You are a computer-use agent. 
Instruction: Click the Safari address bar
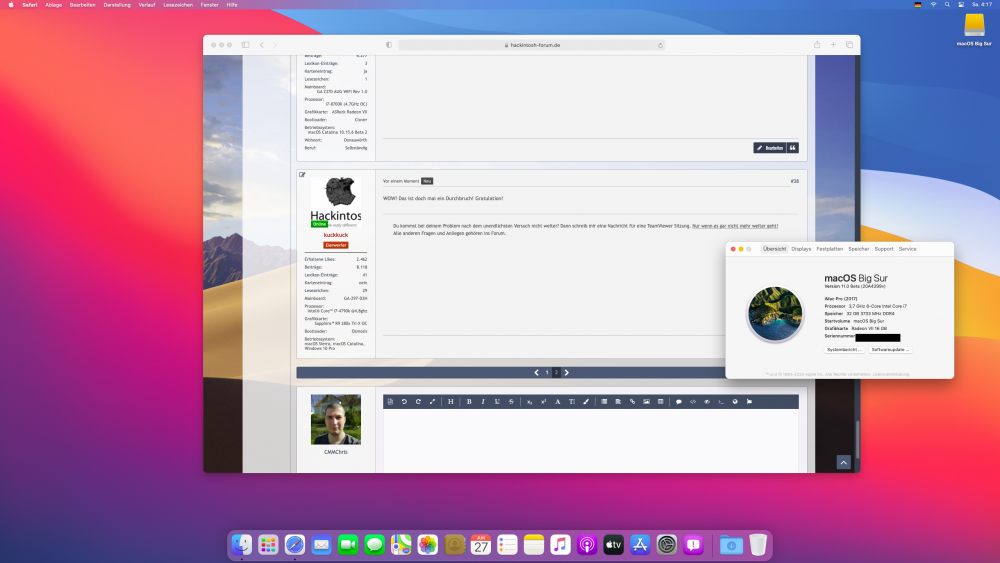(532, 45)
